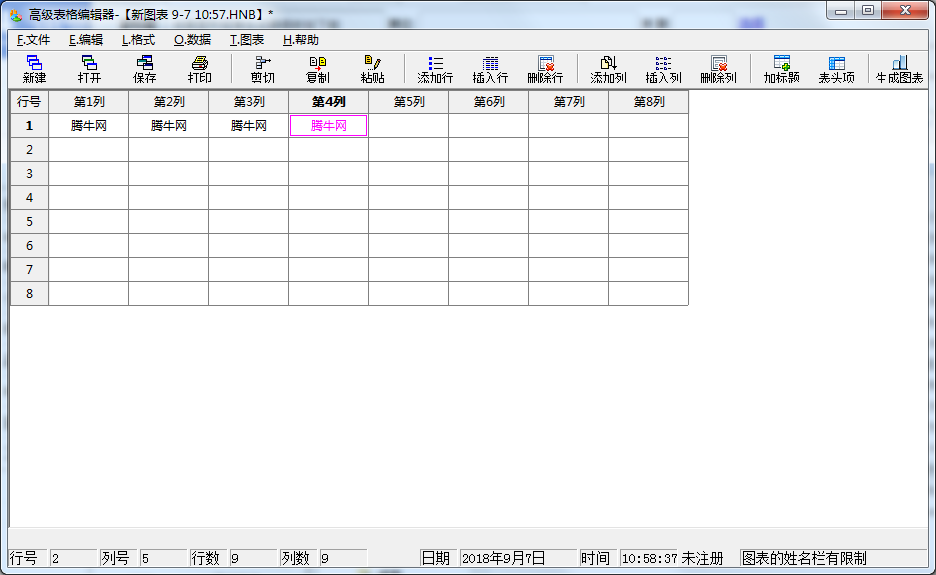Click the time 10:58:37 in status bar
The height and width of the screenshot is (575, 936).
pos(649,558)
